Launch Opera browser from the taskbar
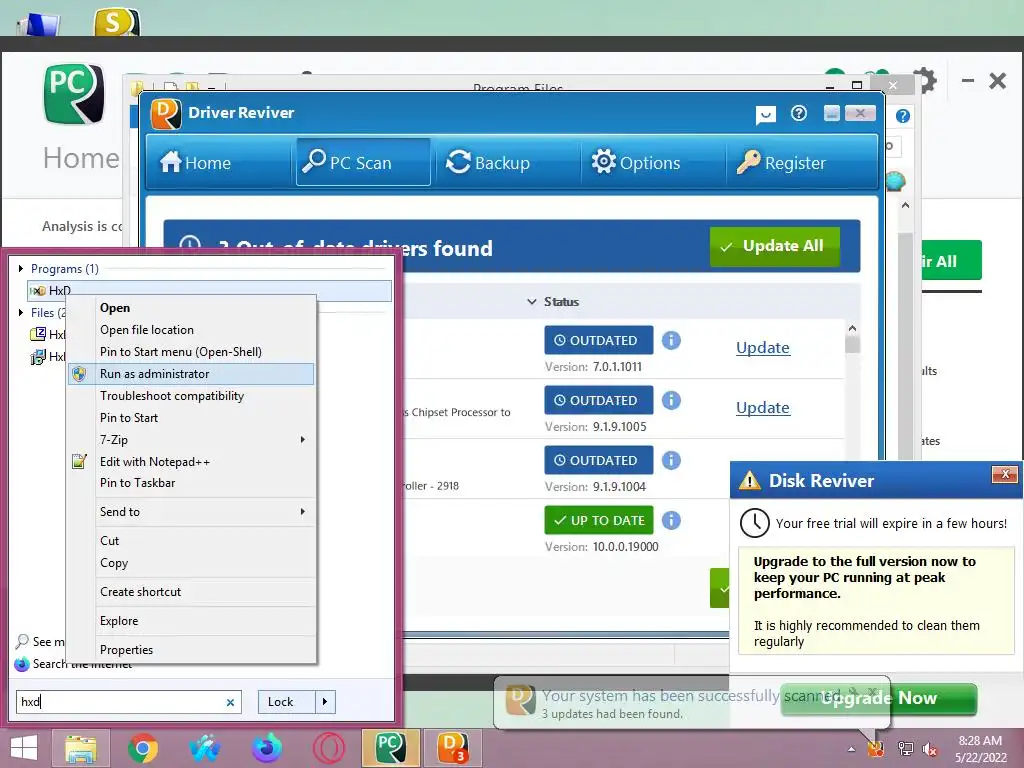Screen dimensions: 1024x768 (x=328, y=748)
